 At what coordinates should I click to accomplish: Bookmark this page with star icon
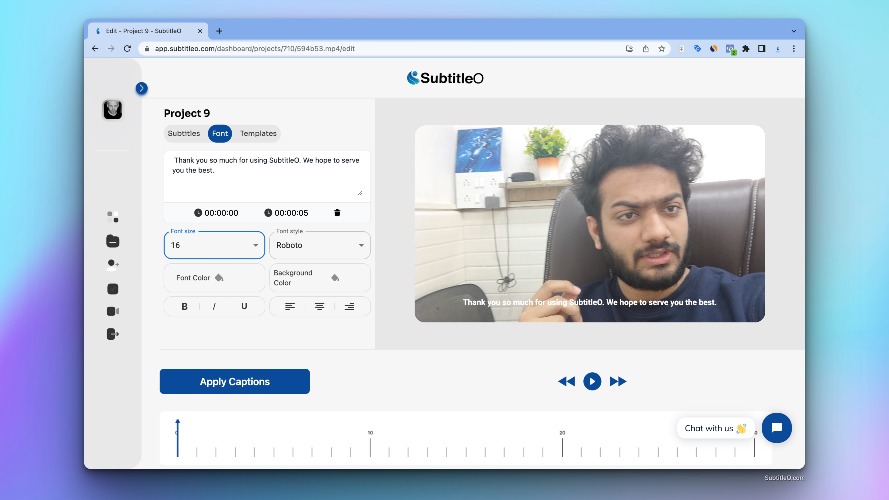coord(662,49)
